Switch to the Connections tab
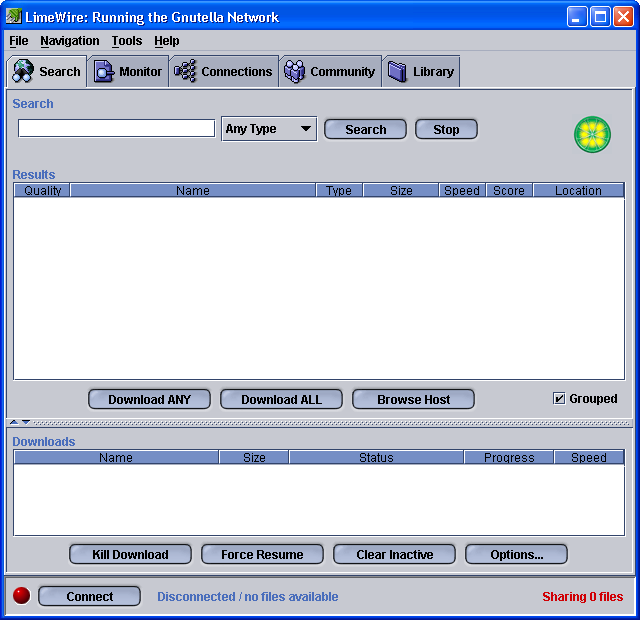 (x=224, y=71)
